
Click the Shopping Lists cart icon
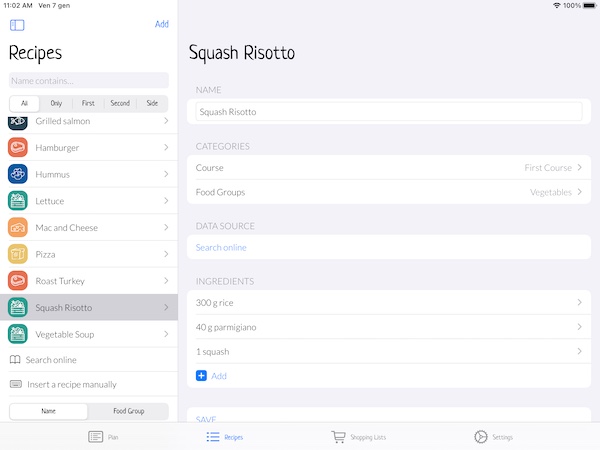point(338,437)
